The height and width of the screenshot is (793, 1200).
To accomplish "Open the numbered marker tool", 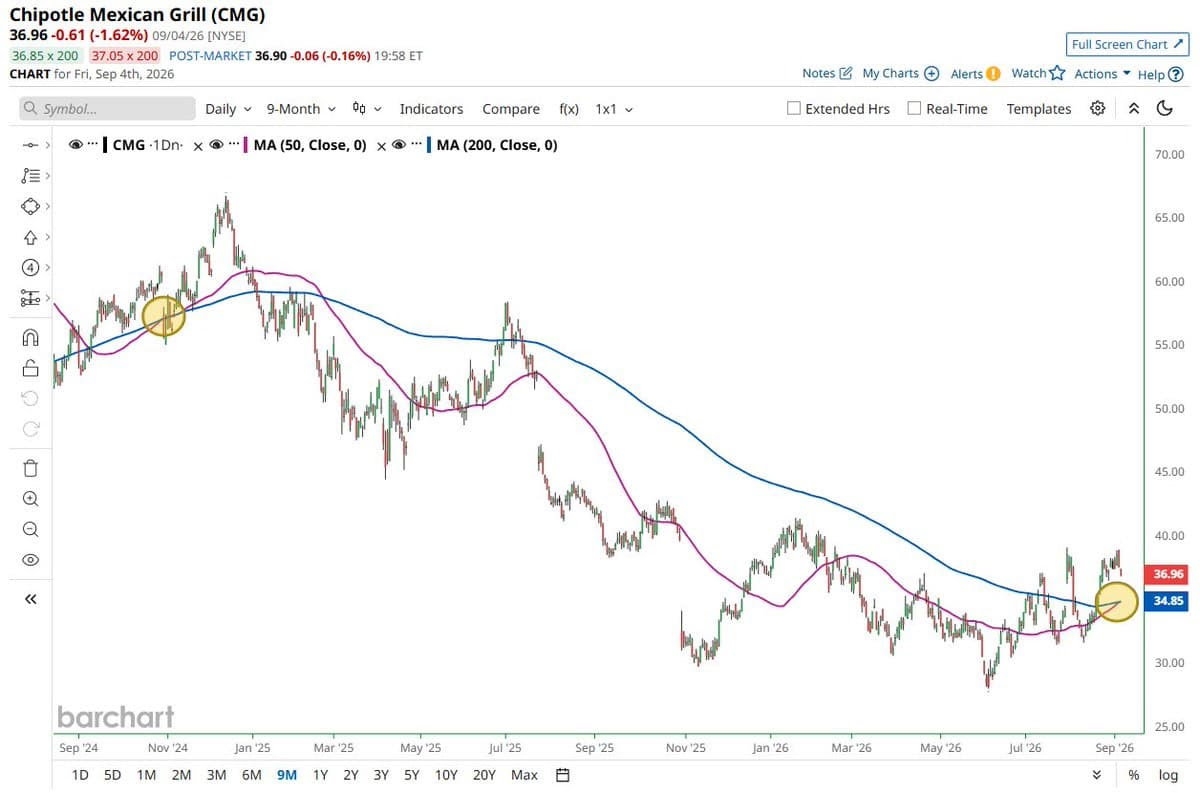I will point(30,267).
